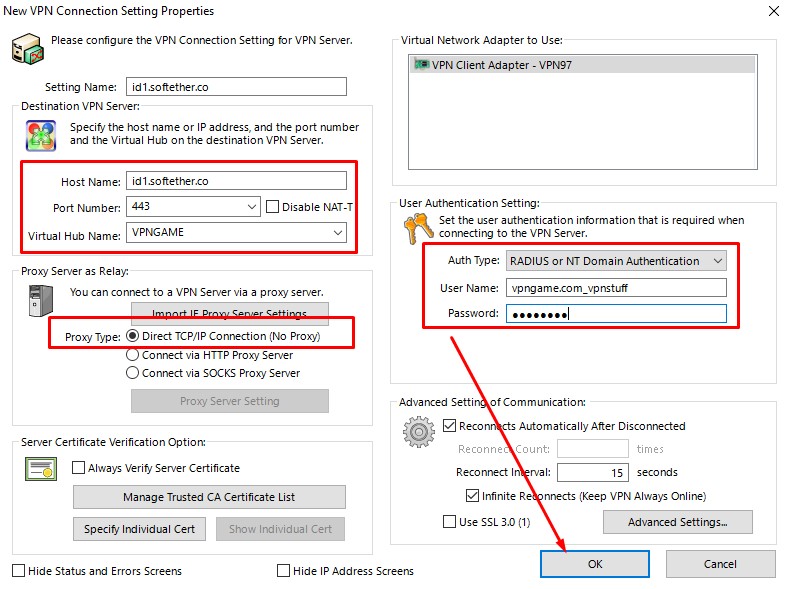Select VPN Client Adapter - VPN97 row
Image resolution: width=788 pixels, height=589 pixels.
[x=582, y=65]
